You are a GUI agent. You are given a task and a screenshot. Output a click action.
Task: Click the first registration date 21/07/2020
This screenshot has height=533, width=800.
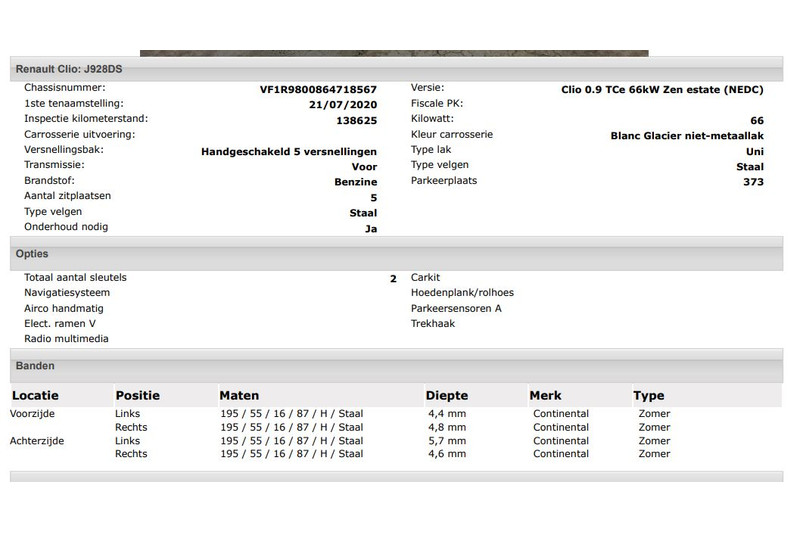pyautogui.click(x=343, y=104)
